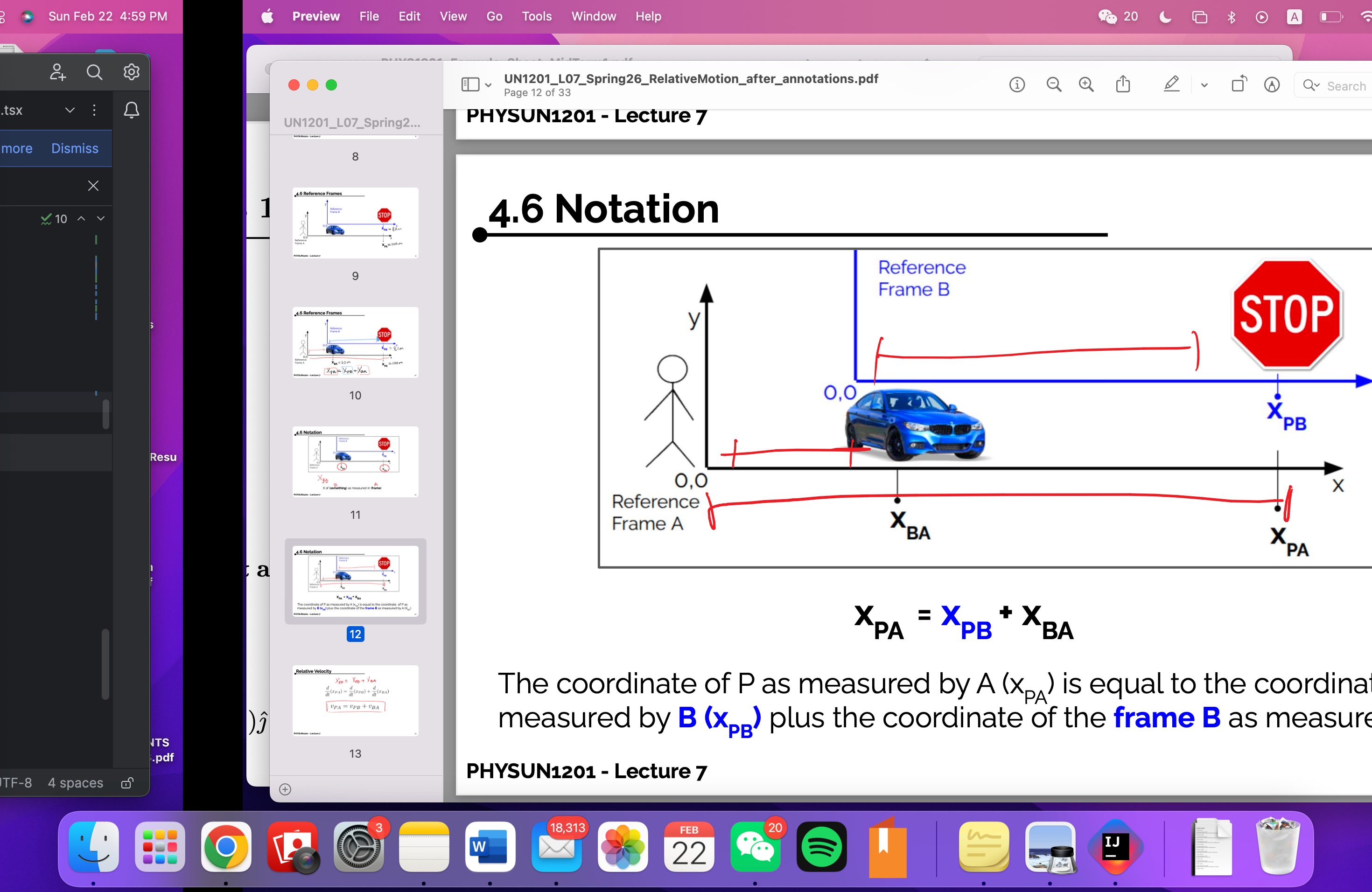The height and width of the screenshot is (892, 1372).
Task: Dismiss the editor notification banner
Action: (x=74, y=148)
